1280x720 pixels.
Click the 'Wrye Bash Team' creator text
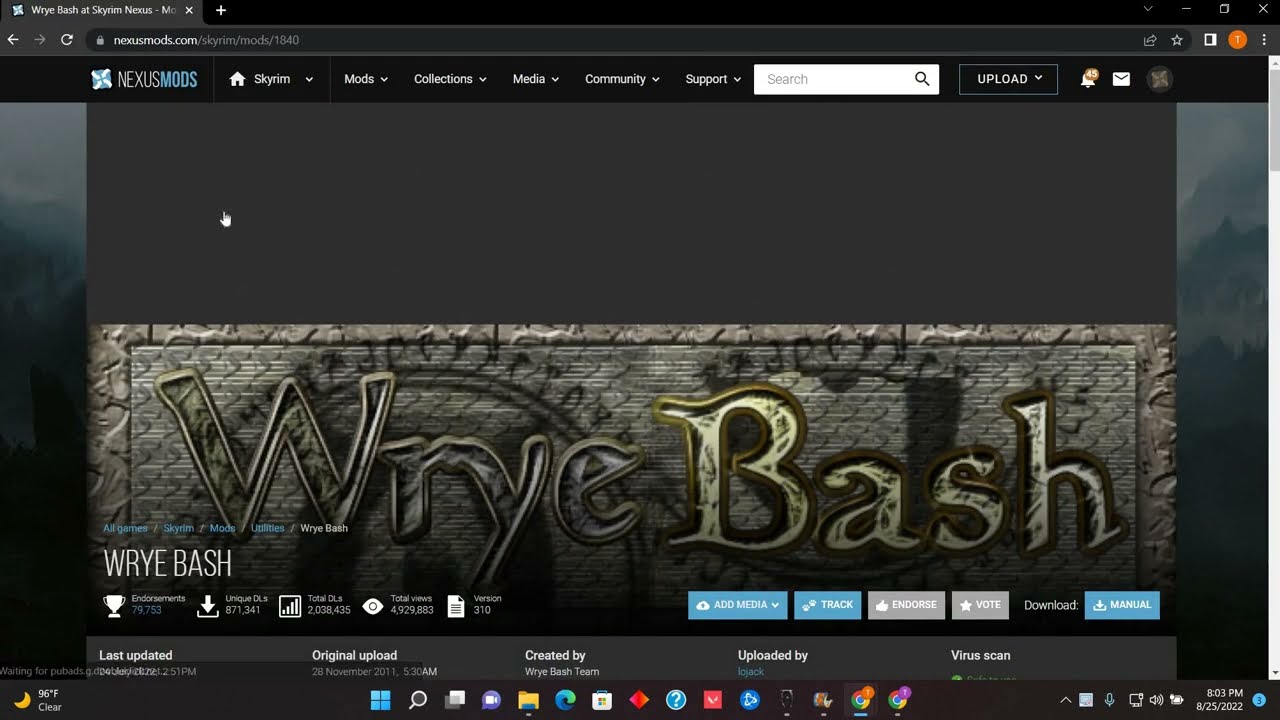tap(562, 672)
